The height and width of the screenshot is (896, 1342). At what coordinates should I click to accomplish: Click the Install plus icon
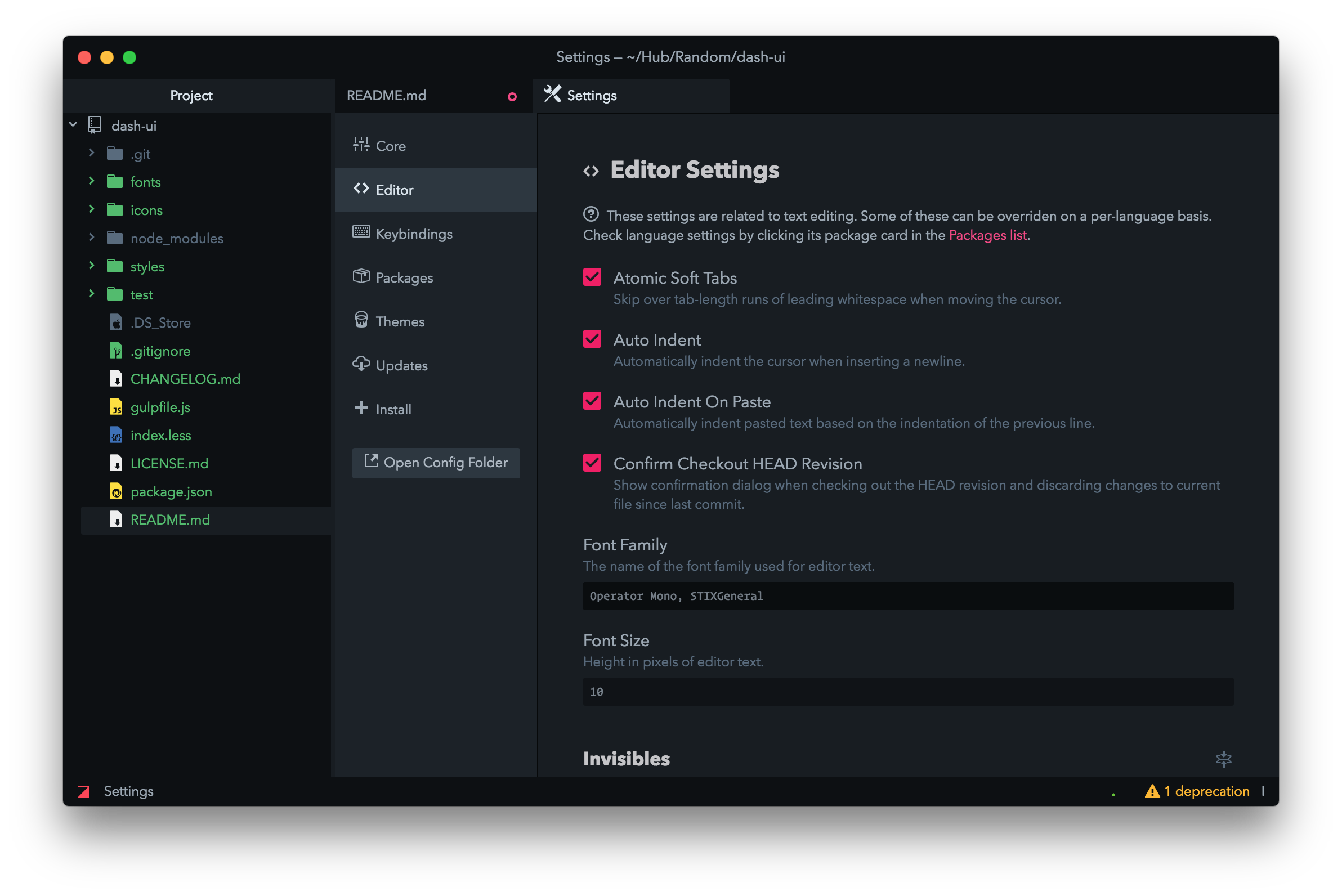(x=361, y=408)
